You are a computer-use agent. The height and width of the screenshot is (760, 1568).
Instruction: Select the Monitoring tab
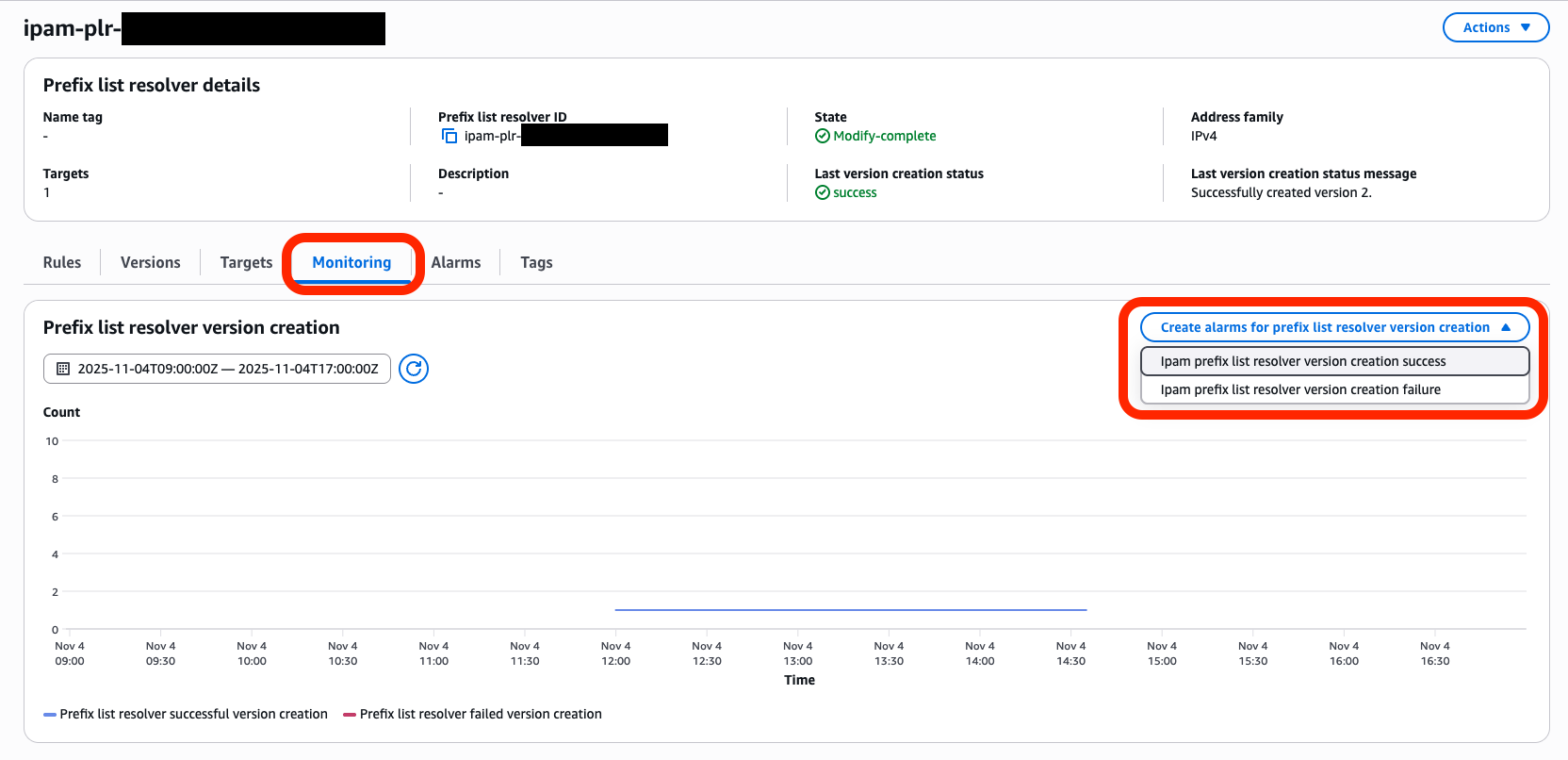click(351, 262)
